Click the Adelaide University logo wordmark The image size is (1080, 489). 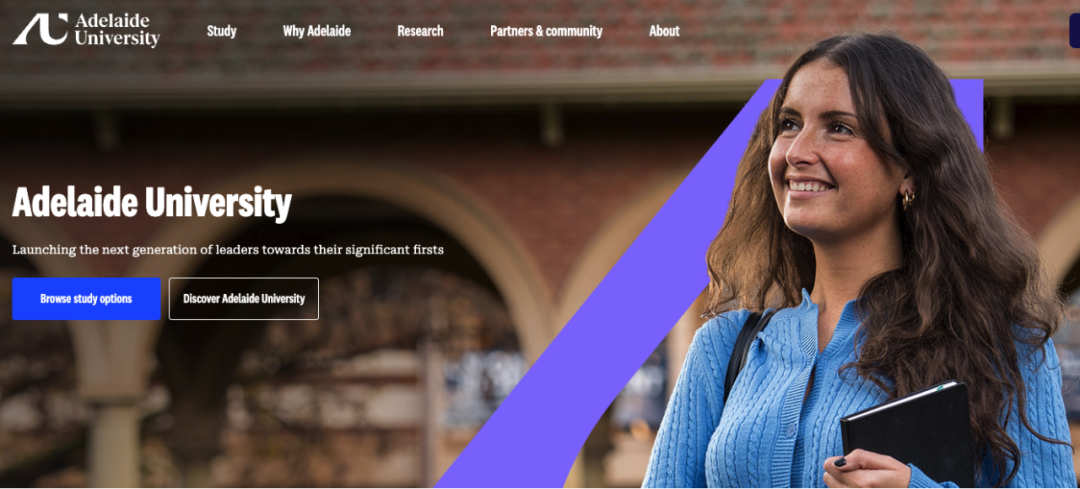click(117, 30)
